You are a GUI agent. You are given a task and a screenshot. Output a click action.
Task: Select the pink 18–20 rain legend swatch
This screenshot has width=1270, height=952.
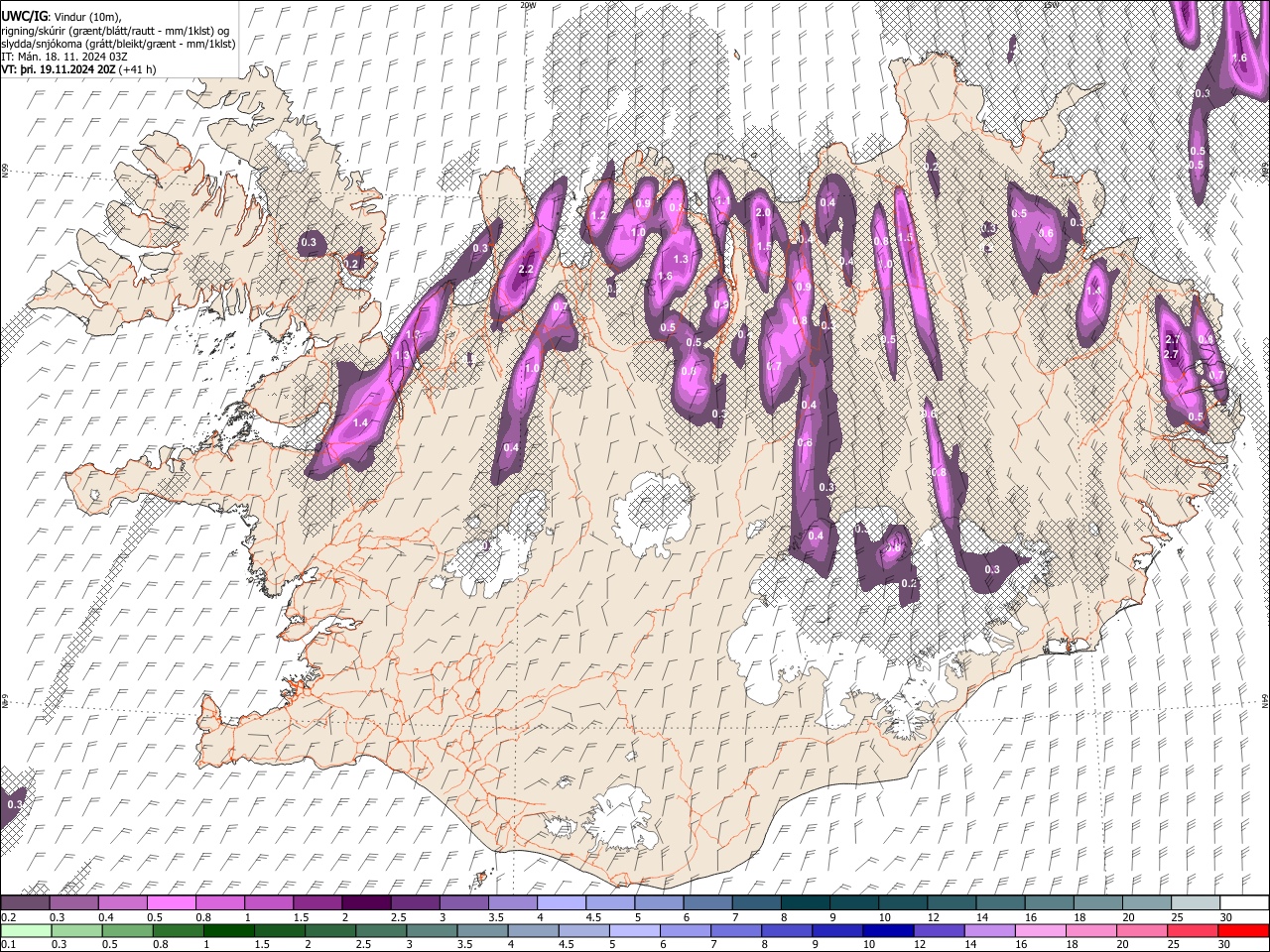tap(1090, 930)
